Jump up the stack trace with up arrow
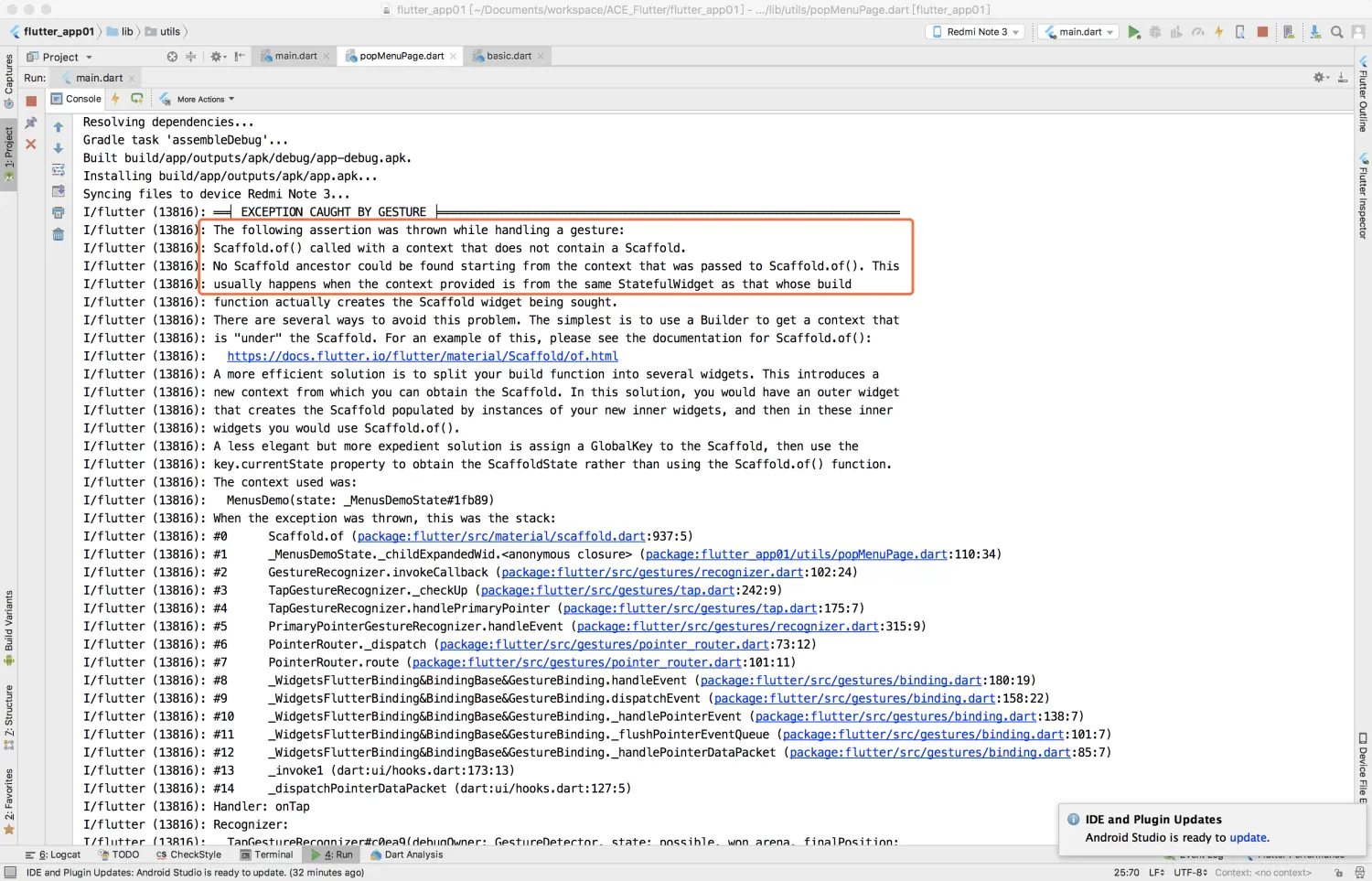1372x881 pixels. coord(59,127)
